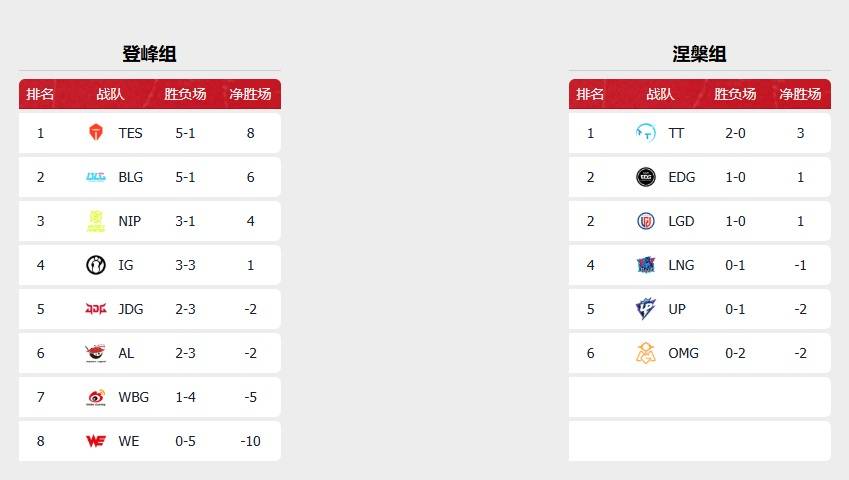Click the NIP team logo

(96, 221)
